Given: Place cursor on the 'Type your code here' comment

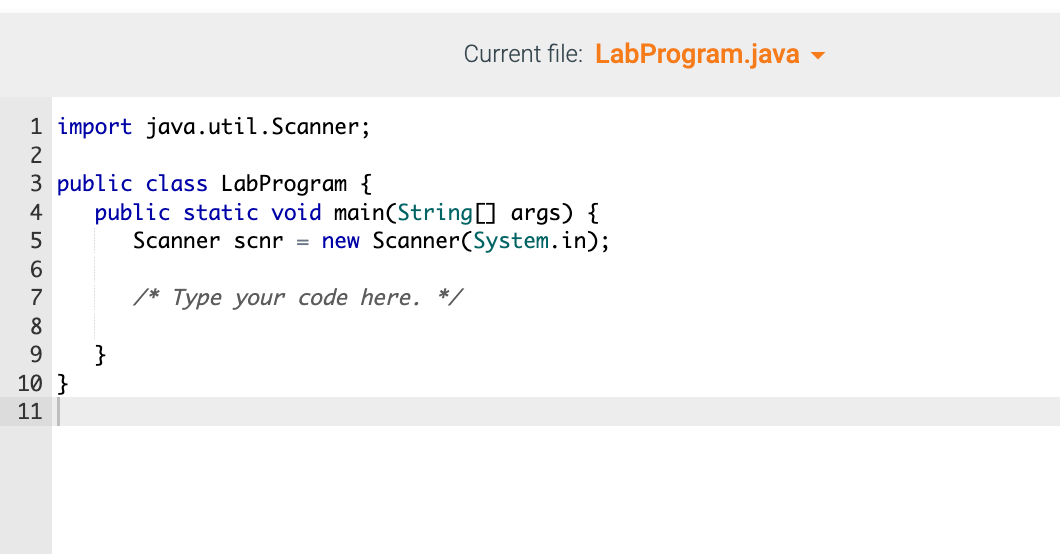Looking at the screenshot, I should (x=297, y=297).
